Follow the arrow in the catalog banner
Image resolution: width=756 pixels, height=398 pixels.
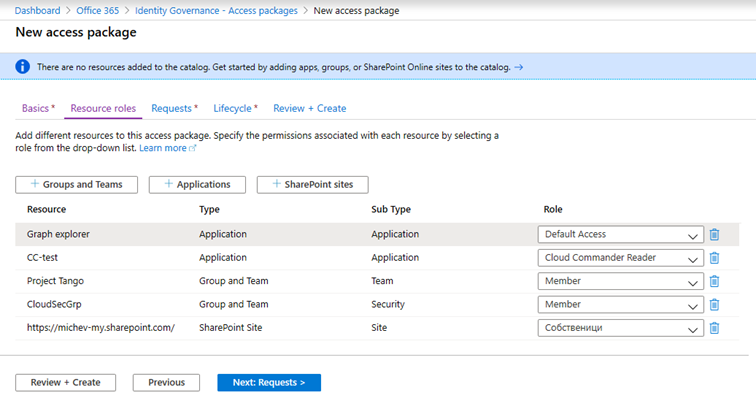(x=518, y=67)
